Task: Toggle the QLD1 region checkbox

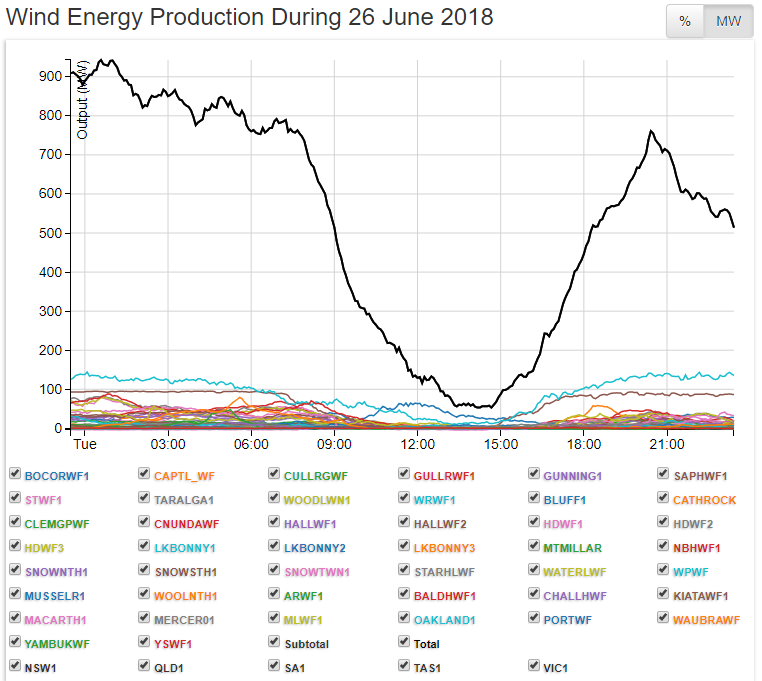Action: 145,665
